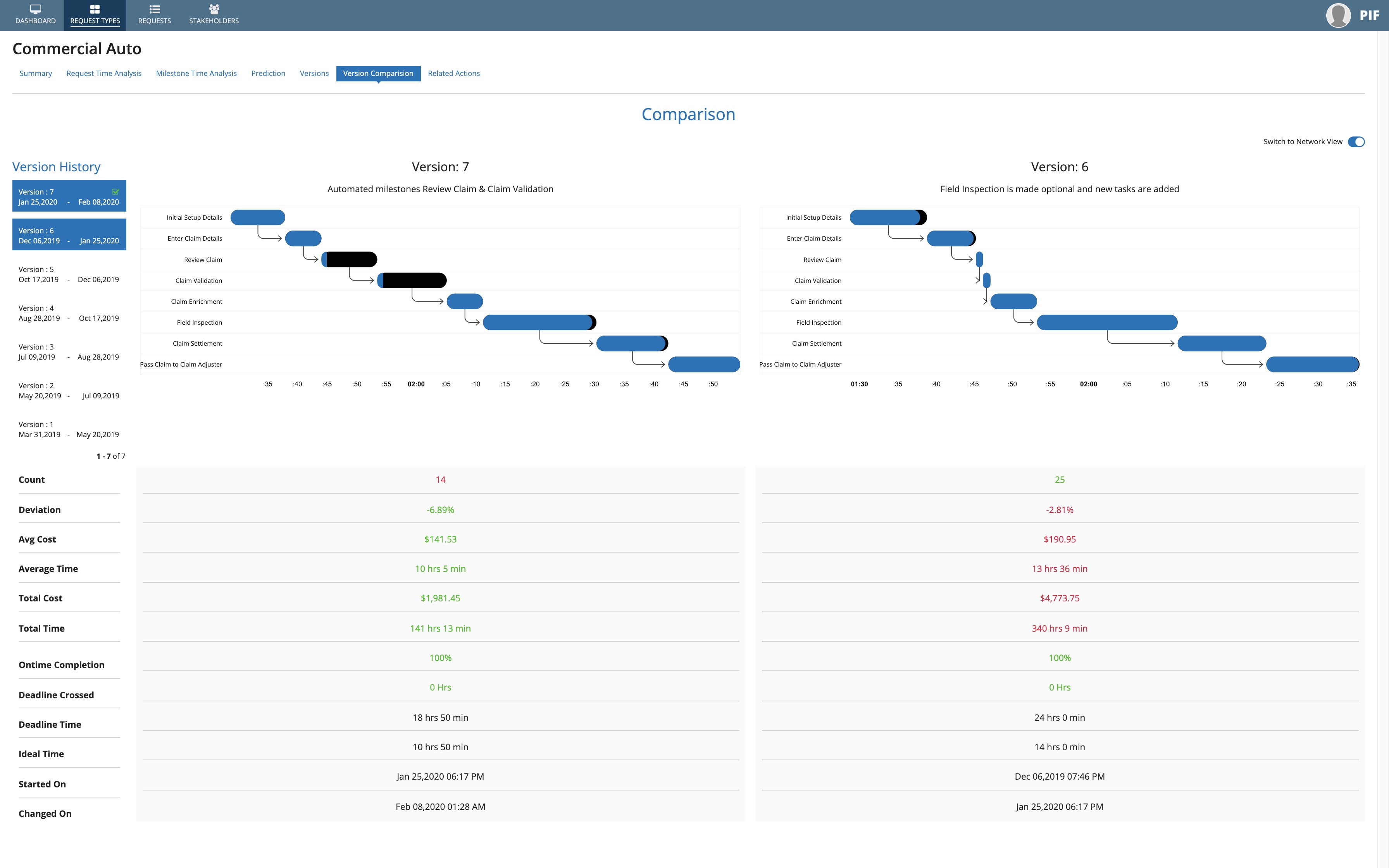1389x868 pixels.
Task: Go to the Prediction tab
Action: tap(268, 73)
